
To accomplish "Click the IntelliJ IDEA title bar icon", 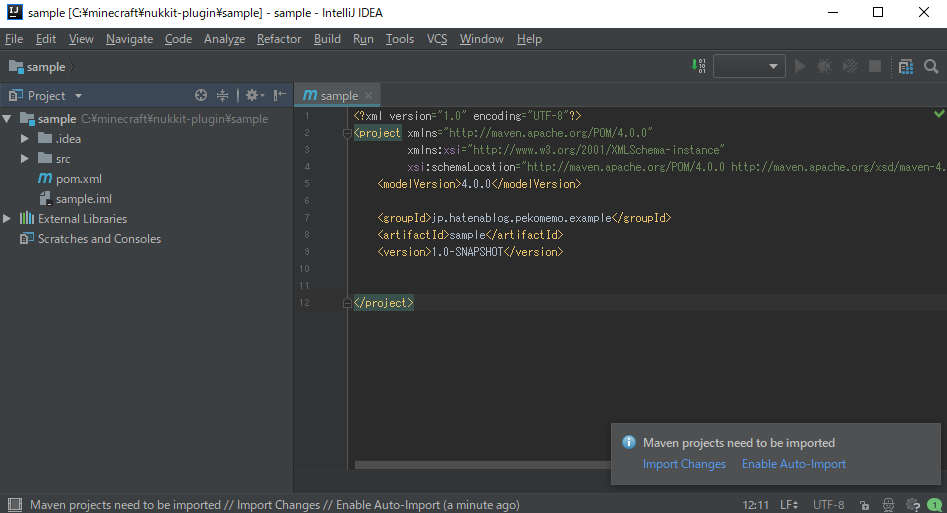I will pyautogui.click(x=14, y=12).
